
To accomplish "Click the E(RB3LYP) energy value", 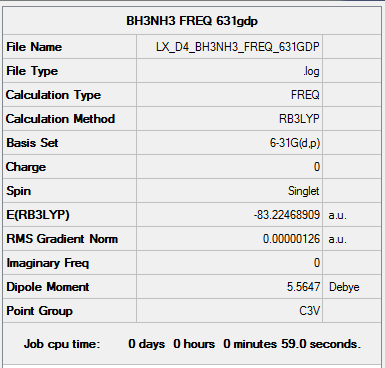I will [x=287, y=215].
